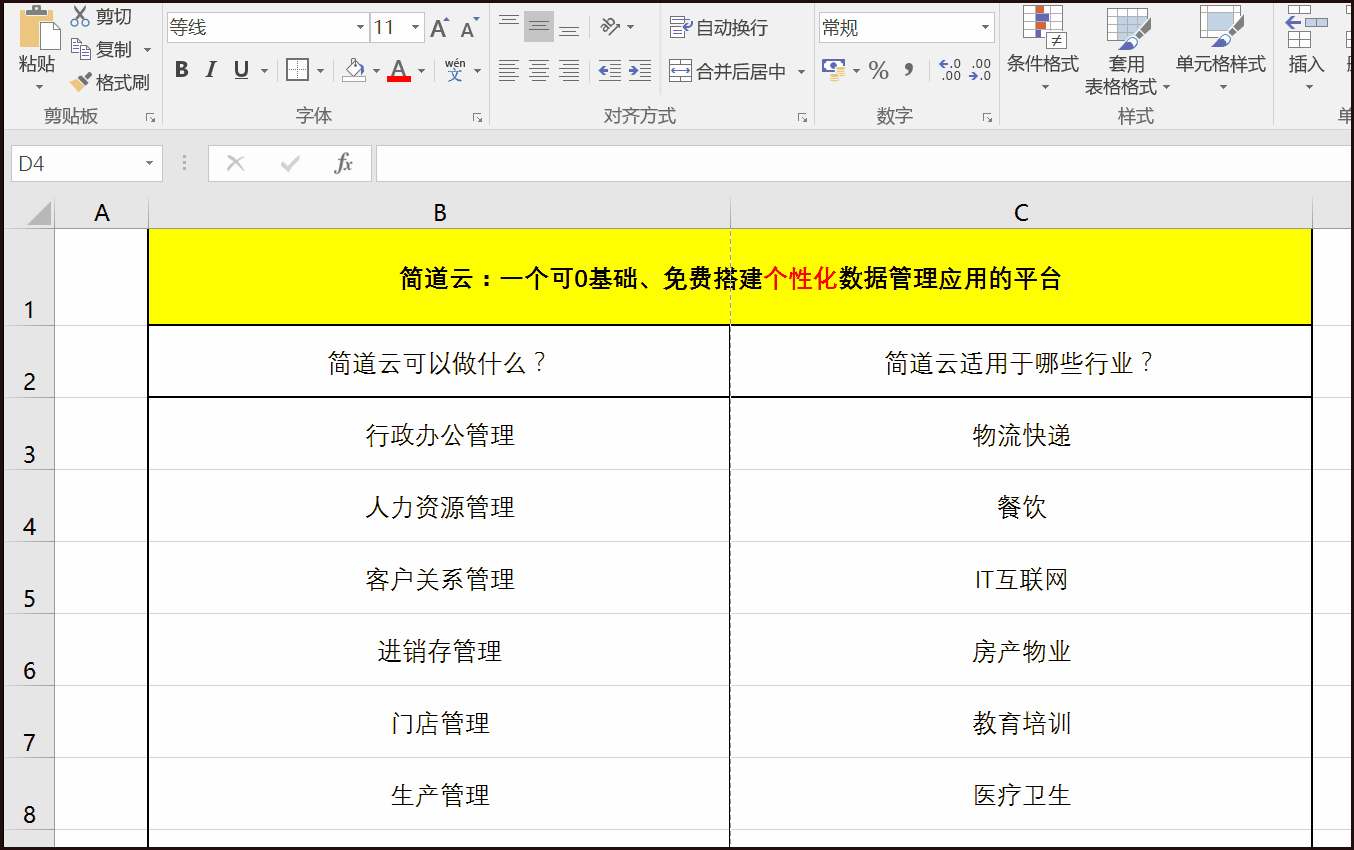Click increase decimal places icon
The height and width of the screenshot is (850, 1354).
point(950,70)
